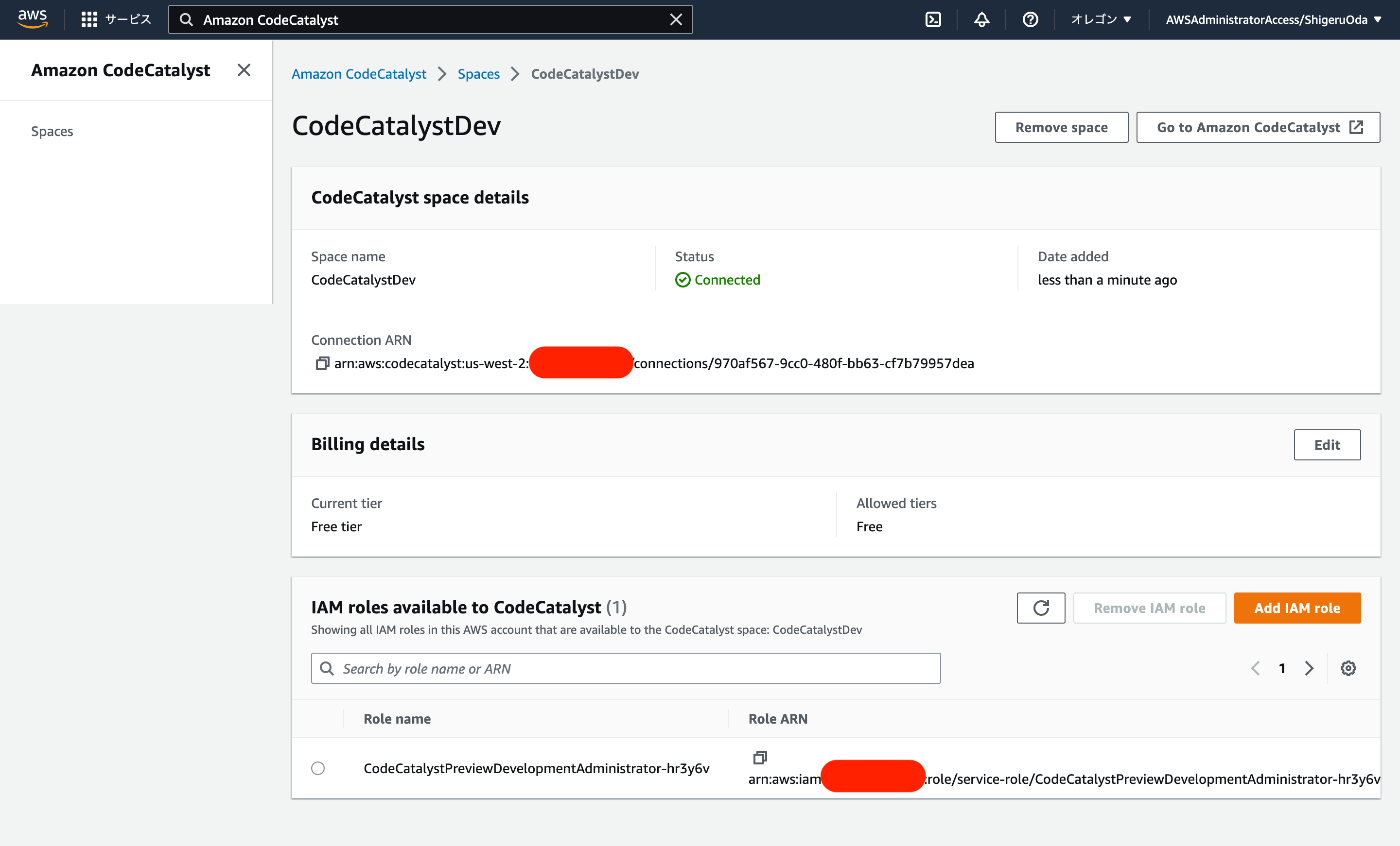This screenshot has width=1400, height=846.
Task: Click the page number 1 in pagination
Action: click(1282, 668)
